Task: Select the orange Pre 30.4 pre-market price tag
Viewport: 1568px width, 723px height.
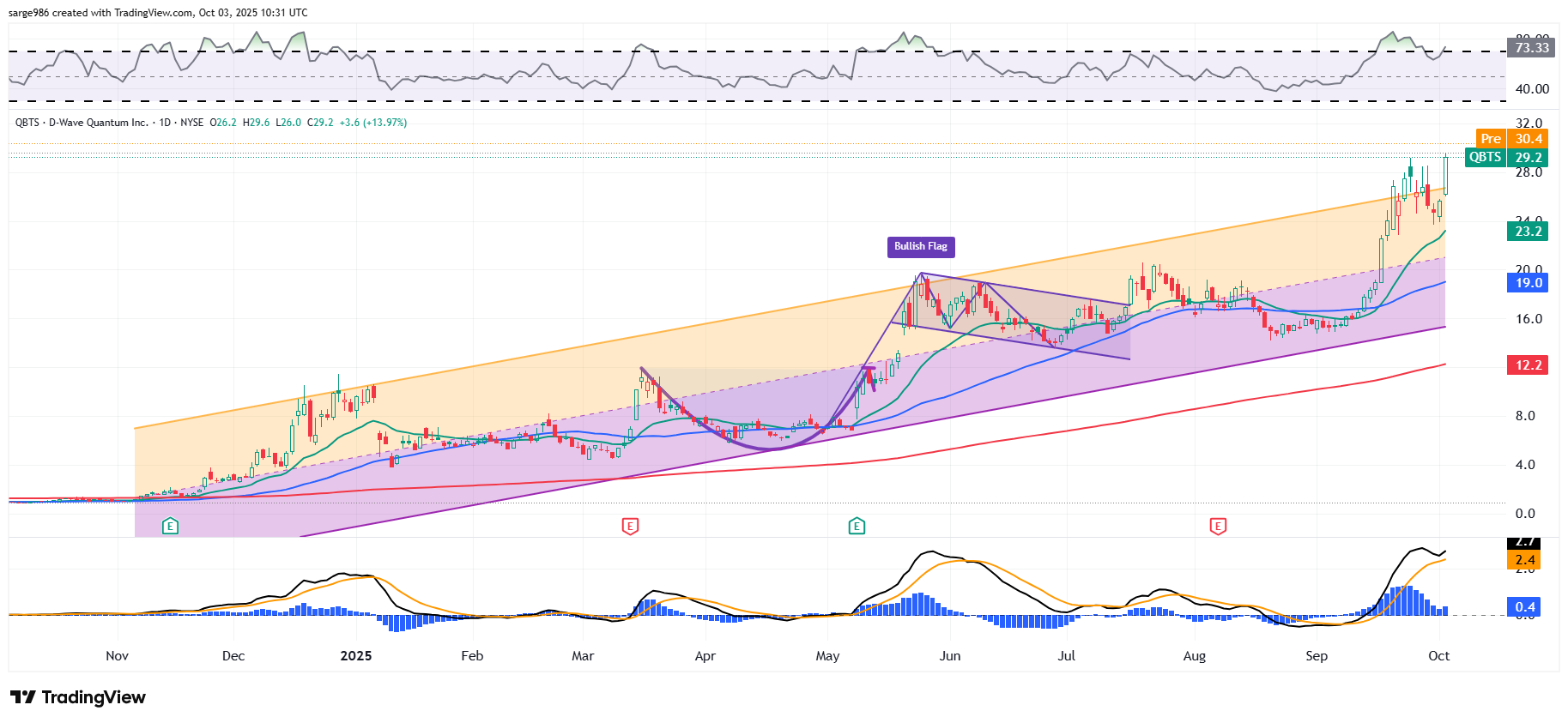Action: [1511, 139]
